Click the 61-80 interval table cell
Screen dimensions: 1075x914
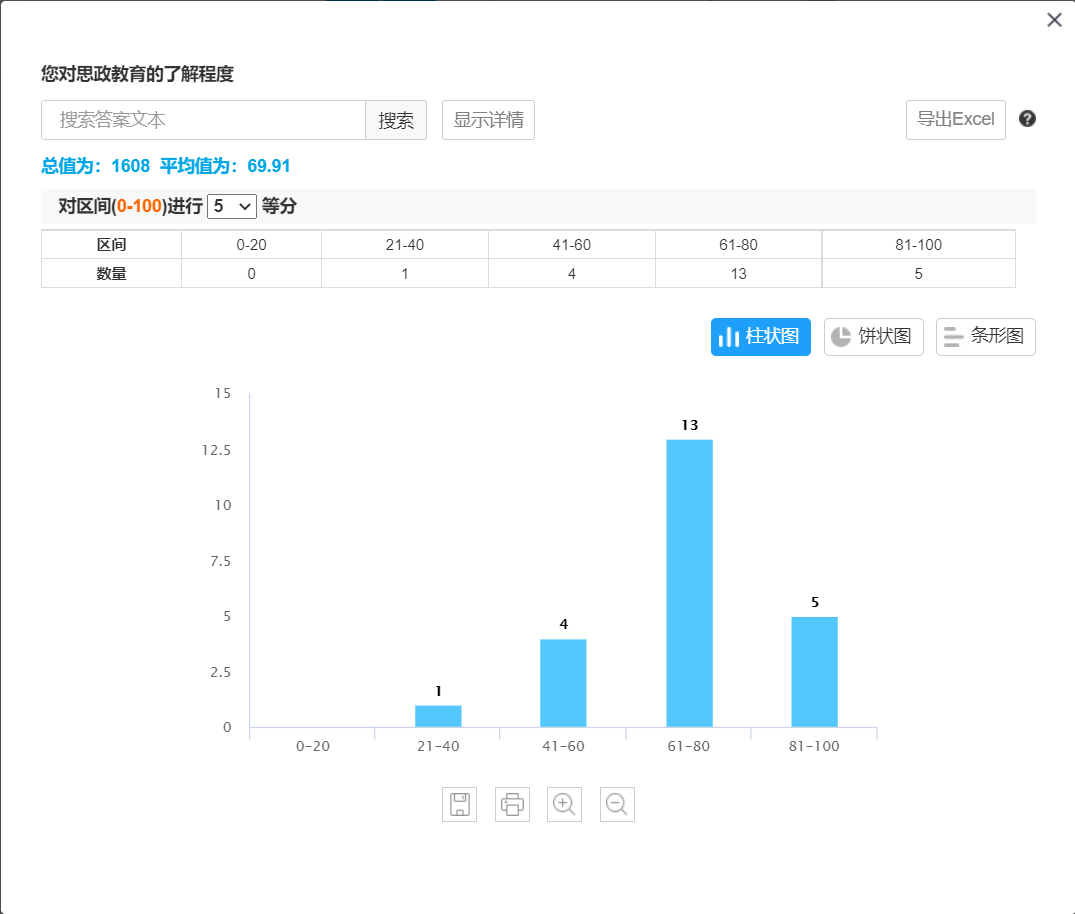[738, 245]
